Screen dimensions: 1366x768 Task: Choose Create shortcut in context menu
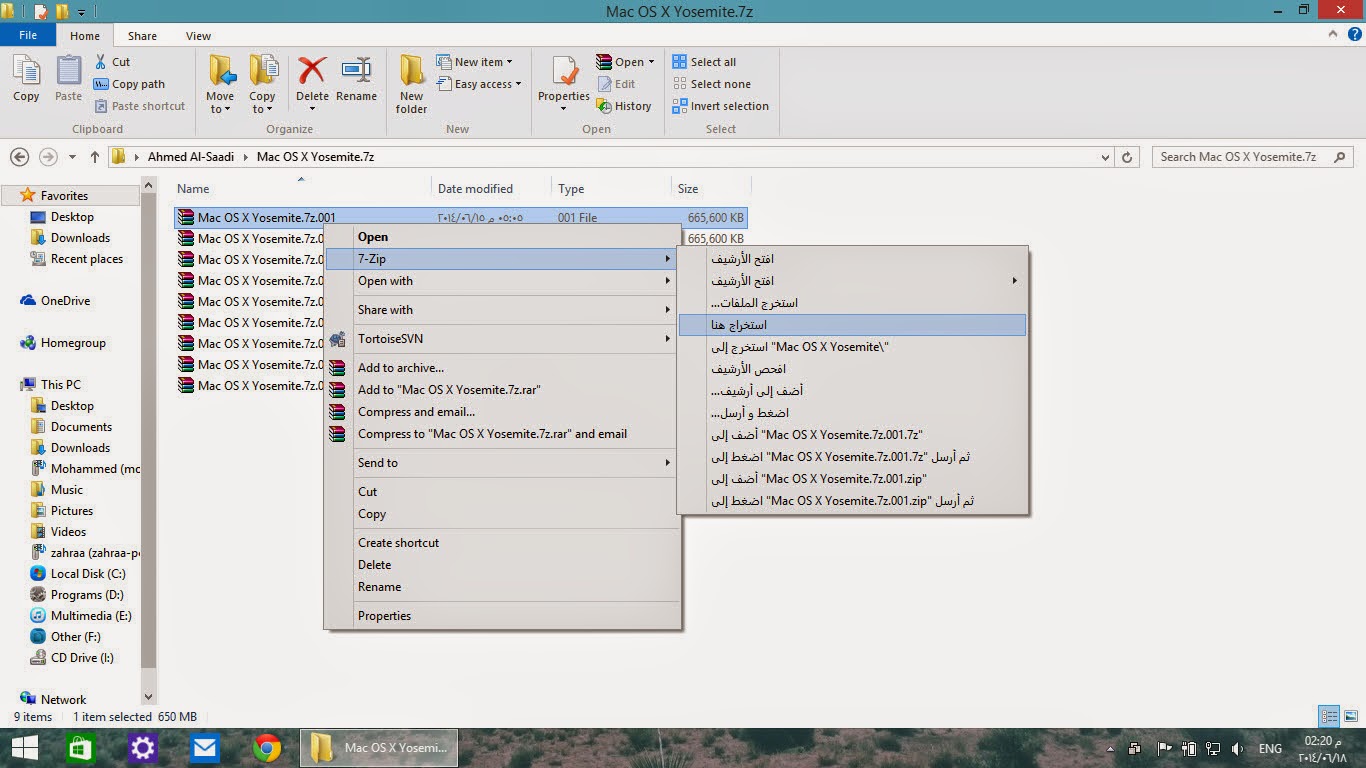(503, 543)
